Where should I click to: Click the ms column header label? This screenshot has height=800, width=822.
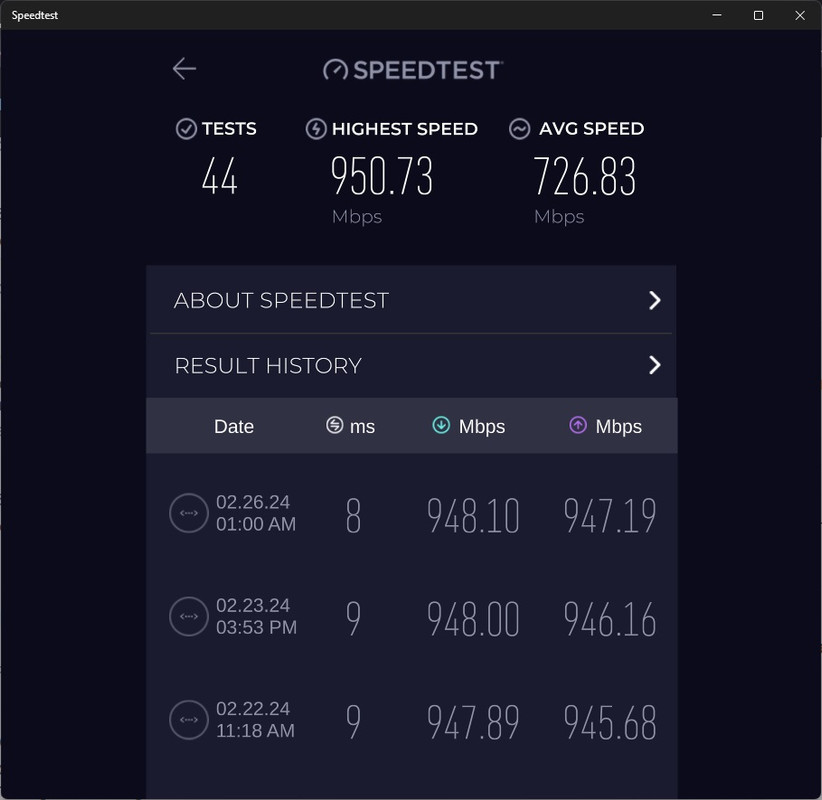point(362,427)
